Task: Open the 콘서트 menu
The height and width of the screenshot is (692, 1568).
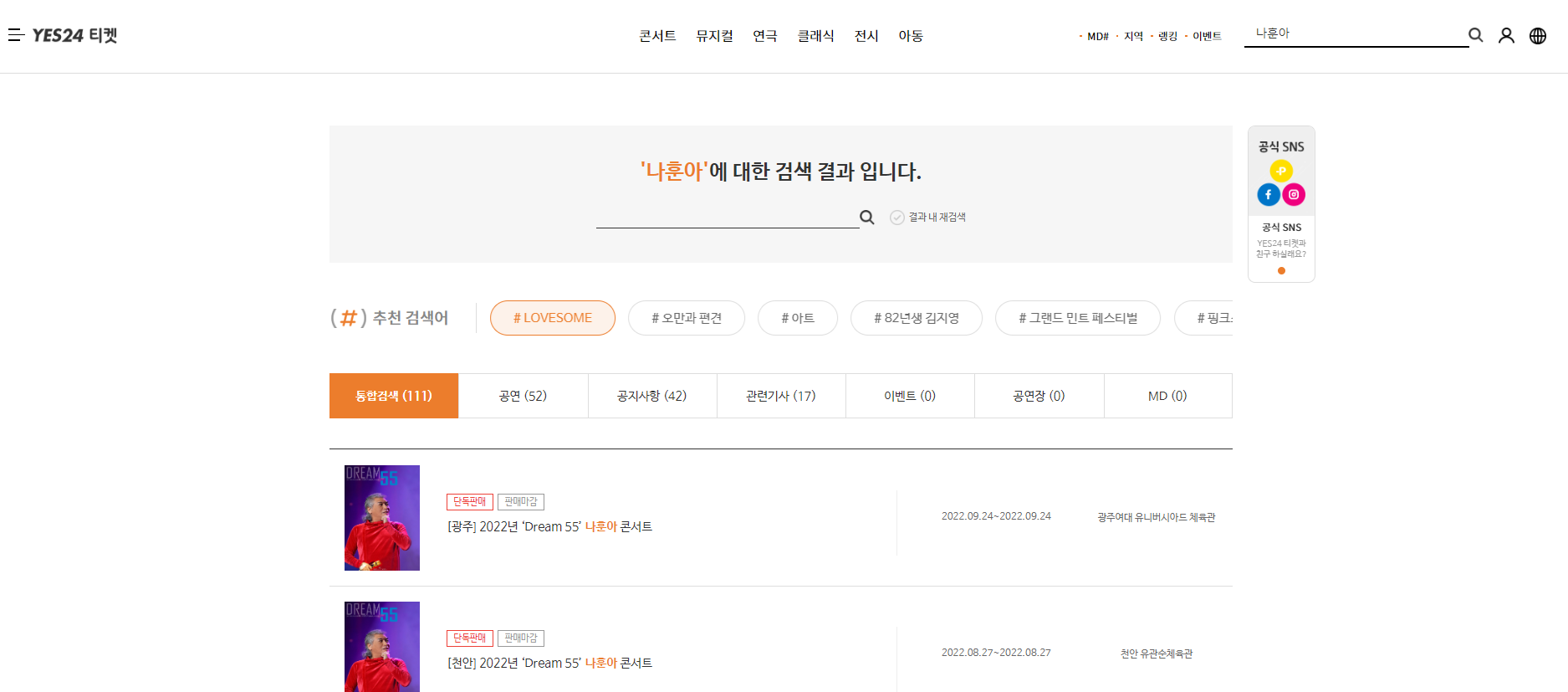Action: tap(657, 36)
